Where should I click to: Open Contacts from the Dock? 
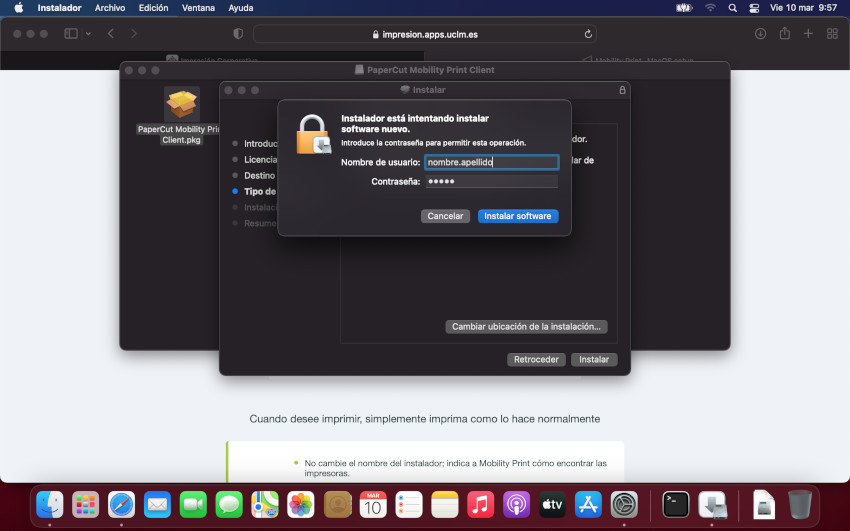pyautogui.click(x=337, y=504)
